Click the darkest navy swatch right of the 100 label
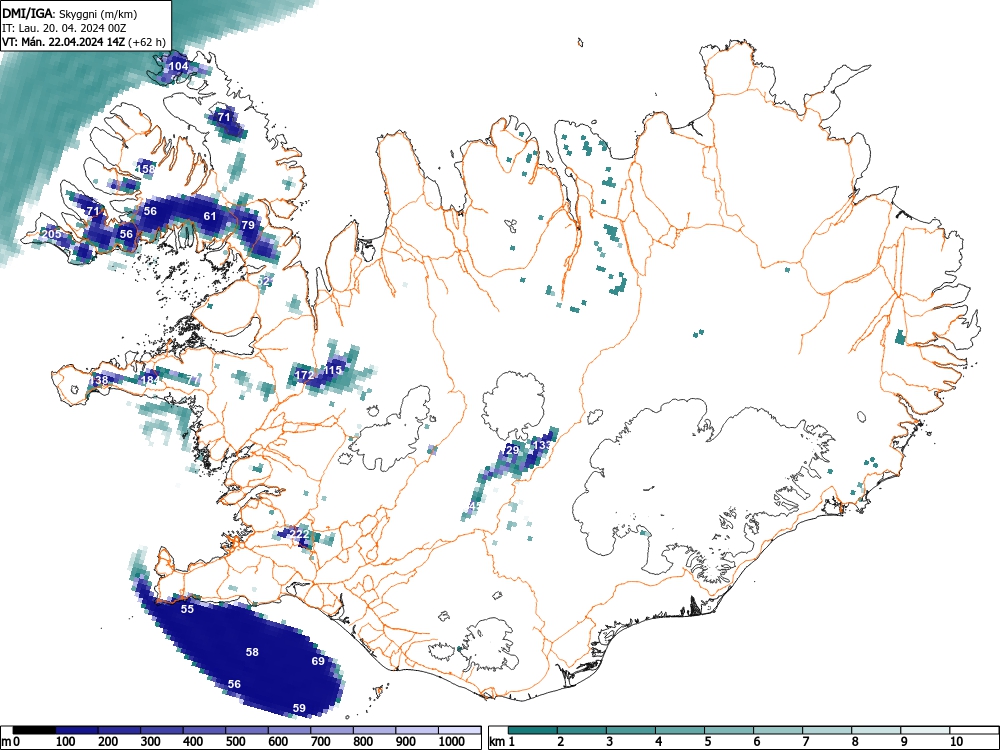The image size is (1000, 750). click(77, 730)
